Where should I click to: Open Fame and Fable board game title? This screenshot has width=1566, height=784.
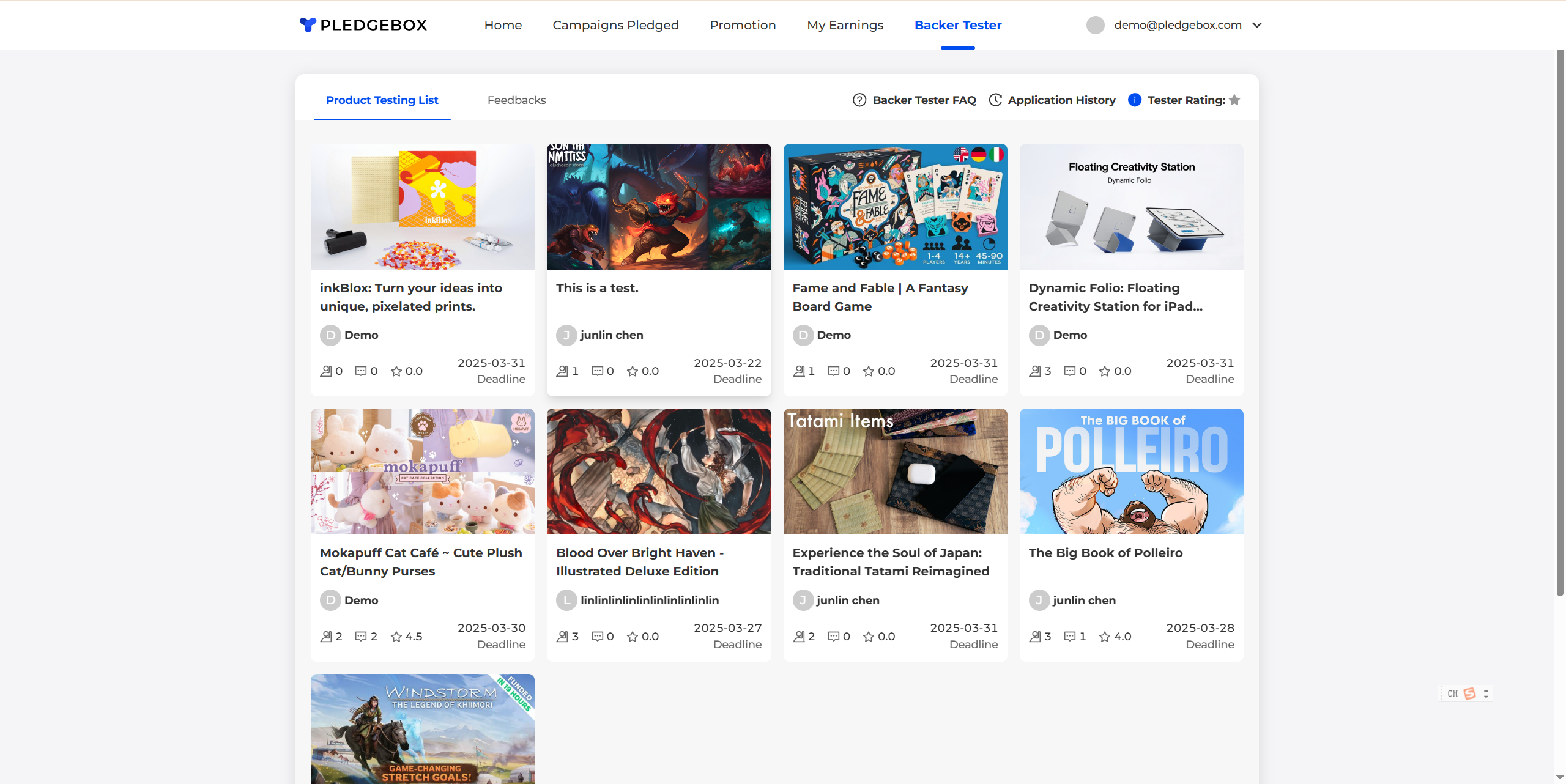(x=880, y=297)
